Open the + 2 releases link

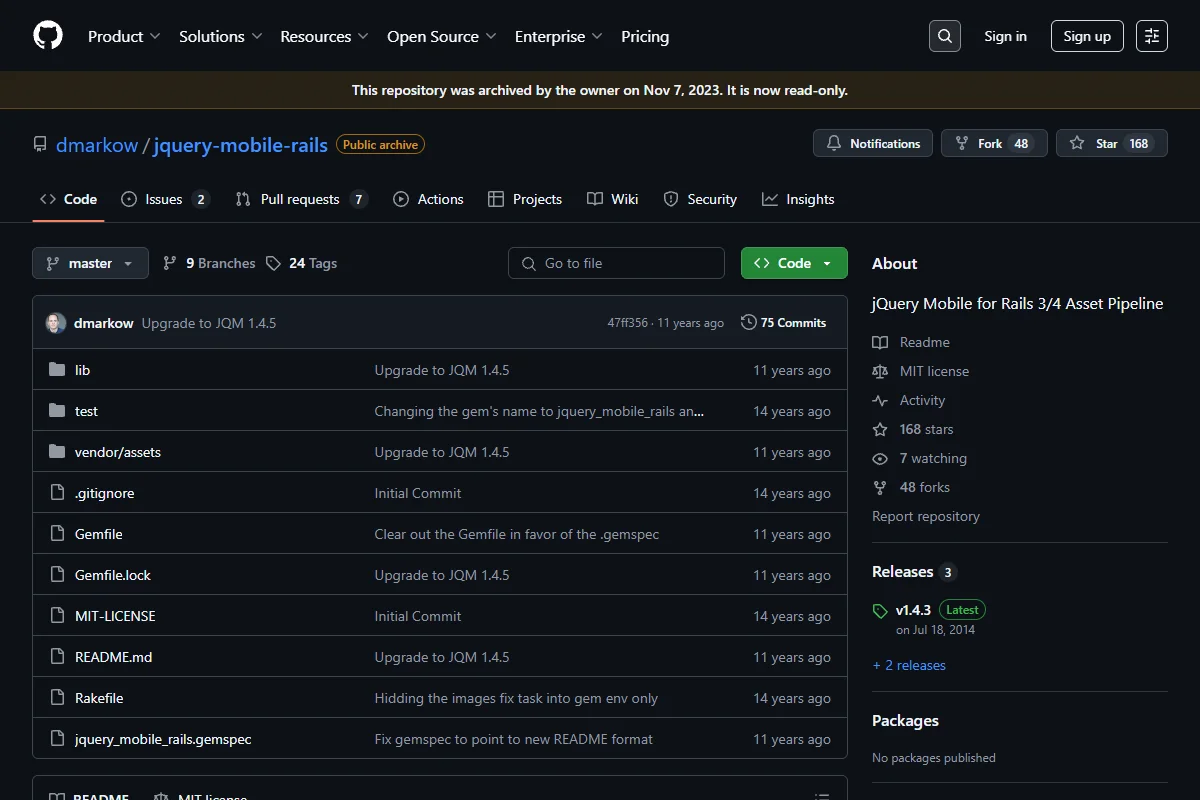[909, 665]
